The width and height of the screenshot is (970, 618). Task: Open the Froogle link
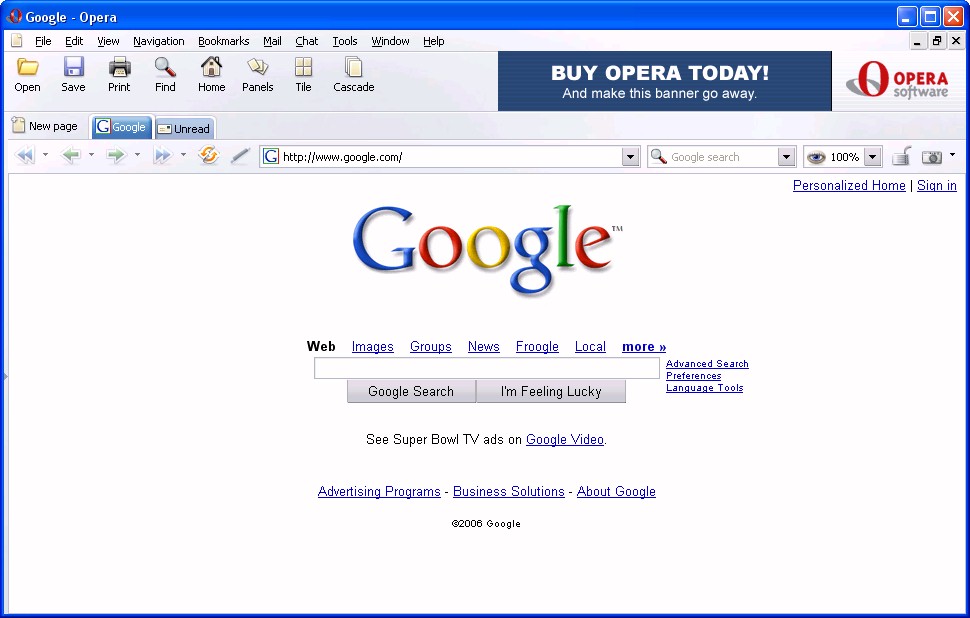point(537,346)
